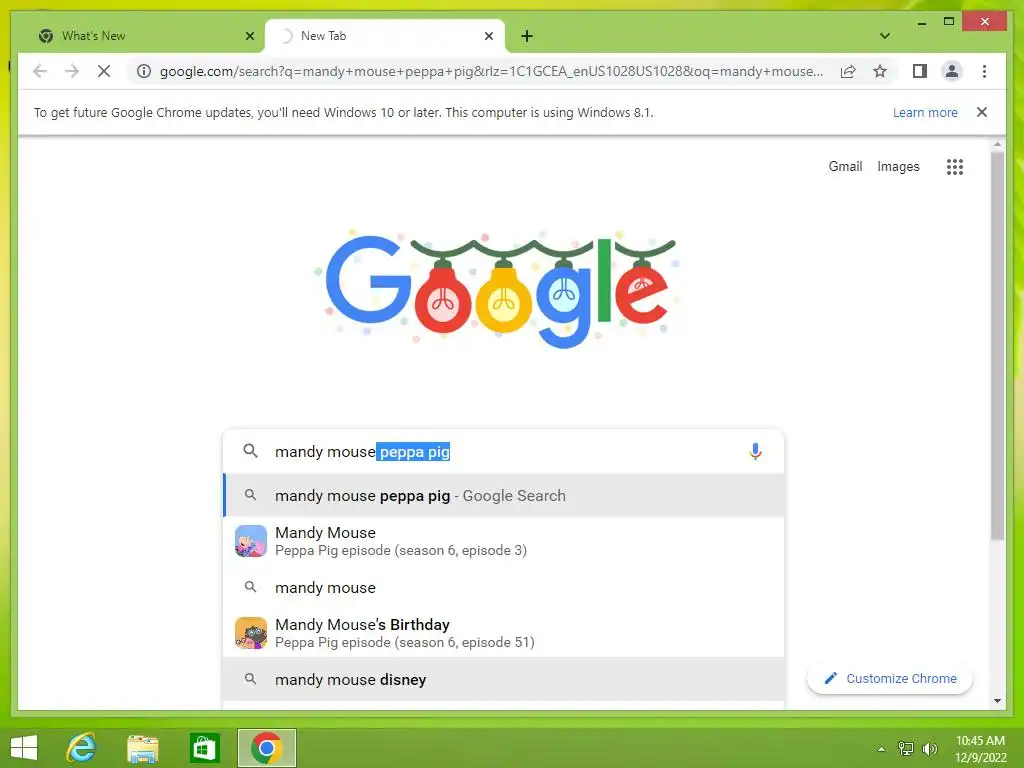Open the Google apps grid
1024x768 pixels.
(955, 167)
